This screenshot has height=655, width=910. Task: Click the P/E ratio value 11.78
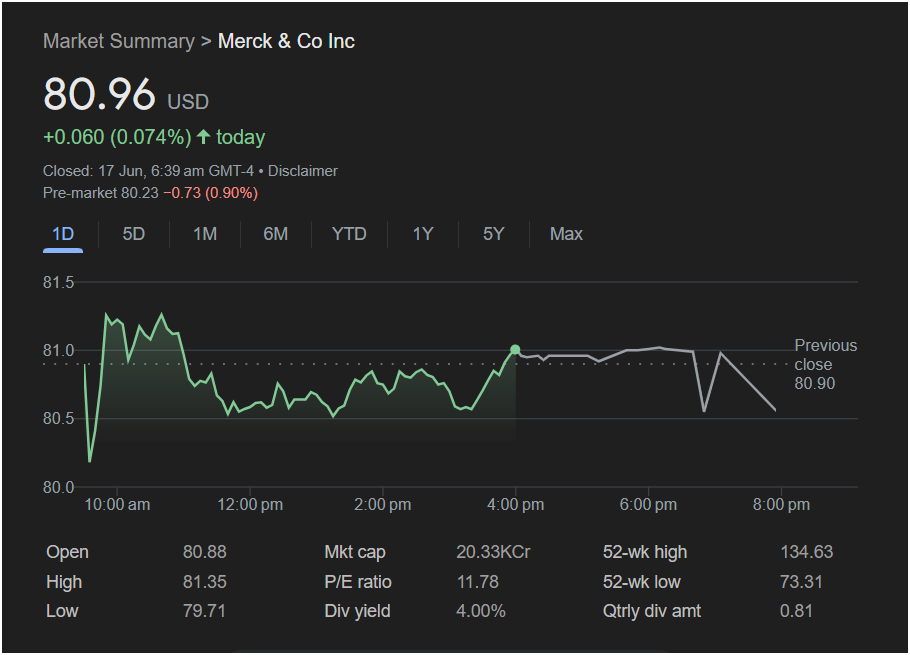click(478, 582)
